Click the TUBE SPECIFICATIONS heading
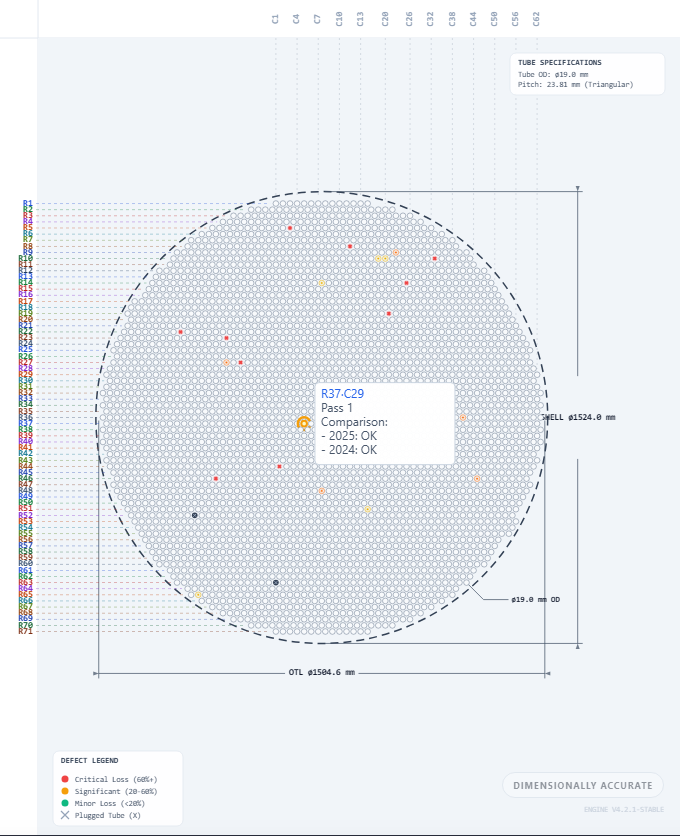This screenshot has width=680, height=836. [559, 62]
